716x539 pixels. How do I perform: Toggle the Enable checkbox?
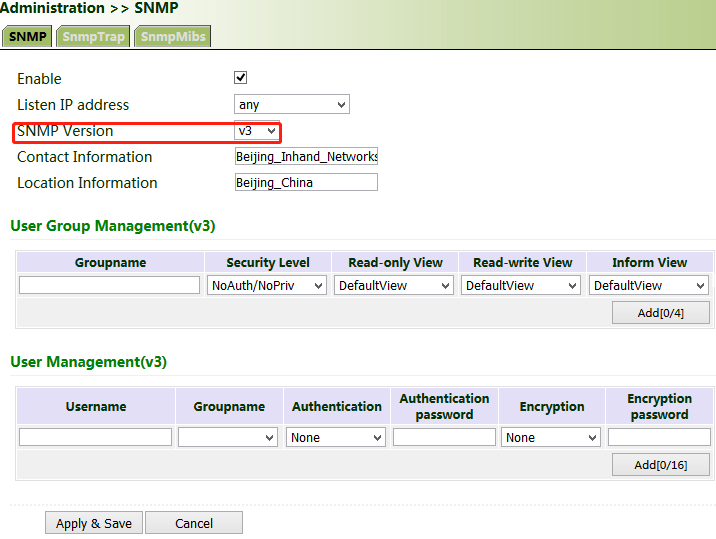coord(241,78)
